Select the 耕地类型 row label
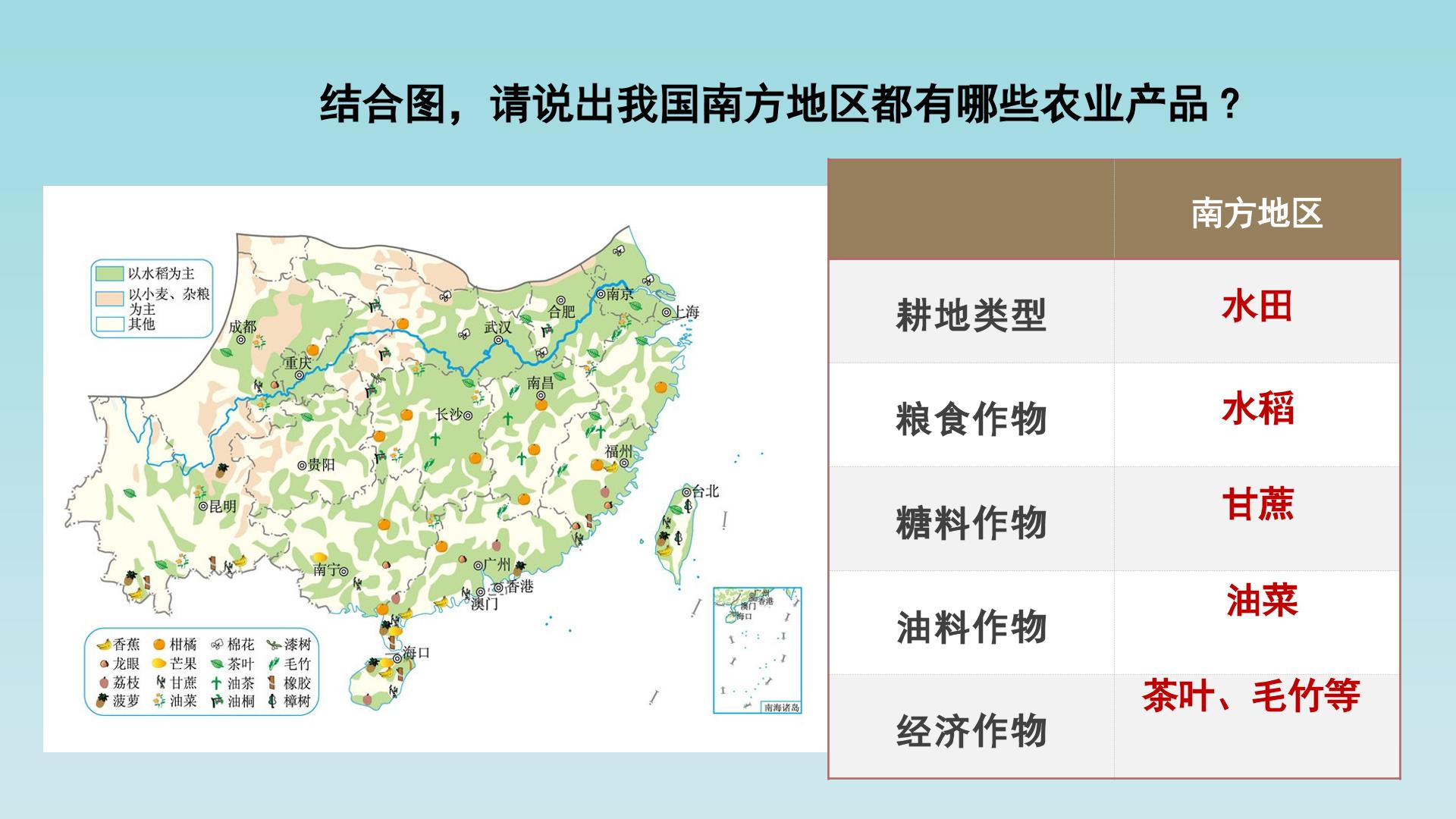The height and width of the screenshot is (819, 1456). coord(971,315)
